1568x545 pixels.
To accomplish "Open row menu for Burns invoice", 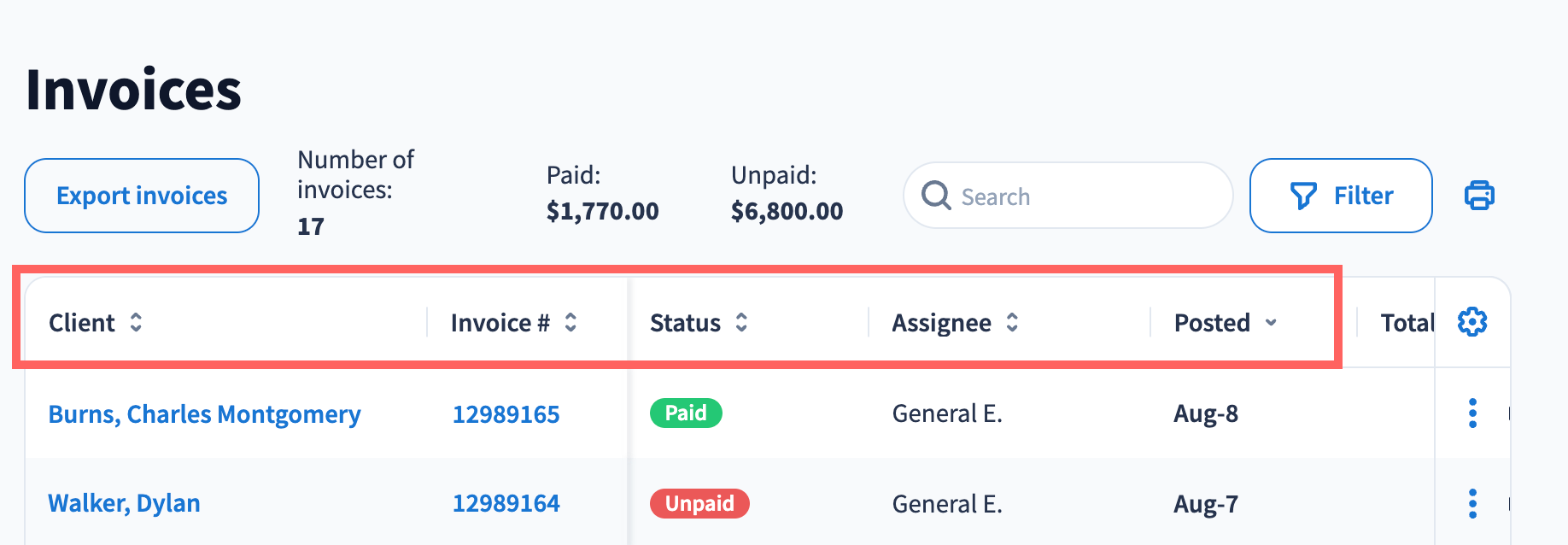I will click(1472, 413).
